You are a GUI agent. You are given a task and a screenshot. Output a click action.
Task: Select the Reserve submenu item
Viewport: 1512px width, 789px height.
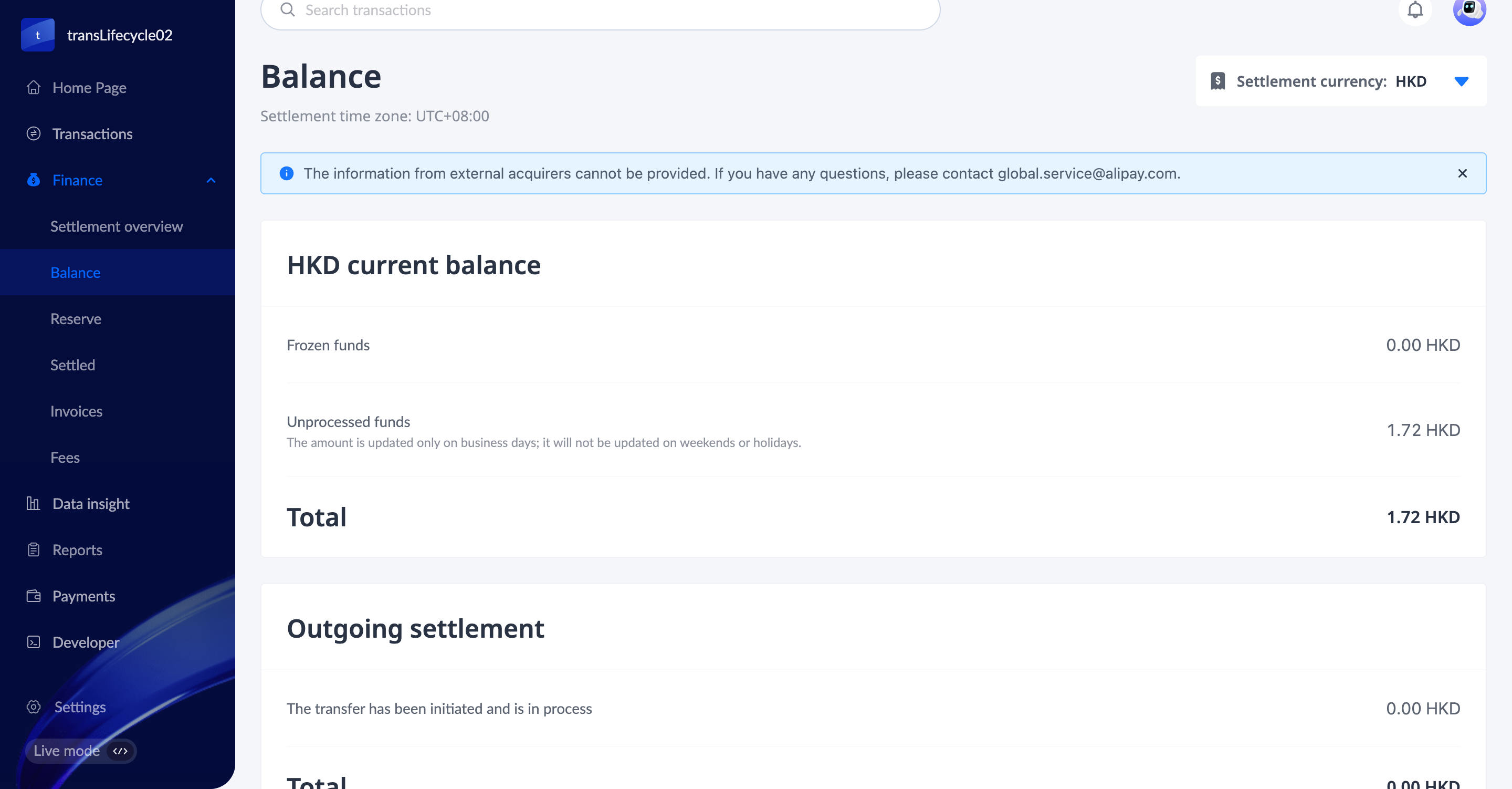point(76,319)
